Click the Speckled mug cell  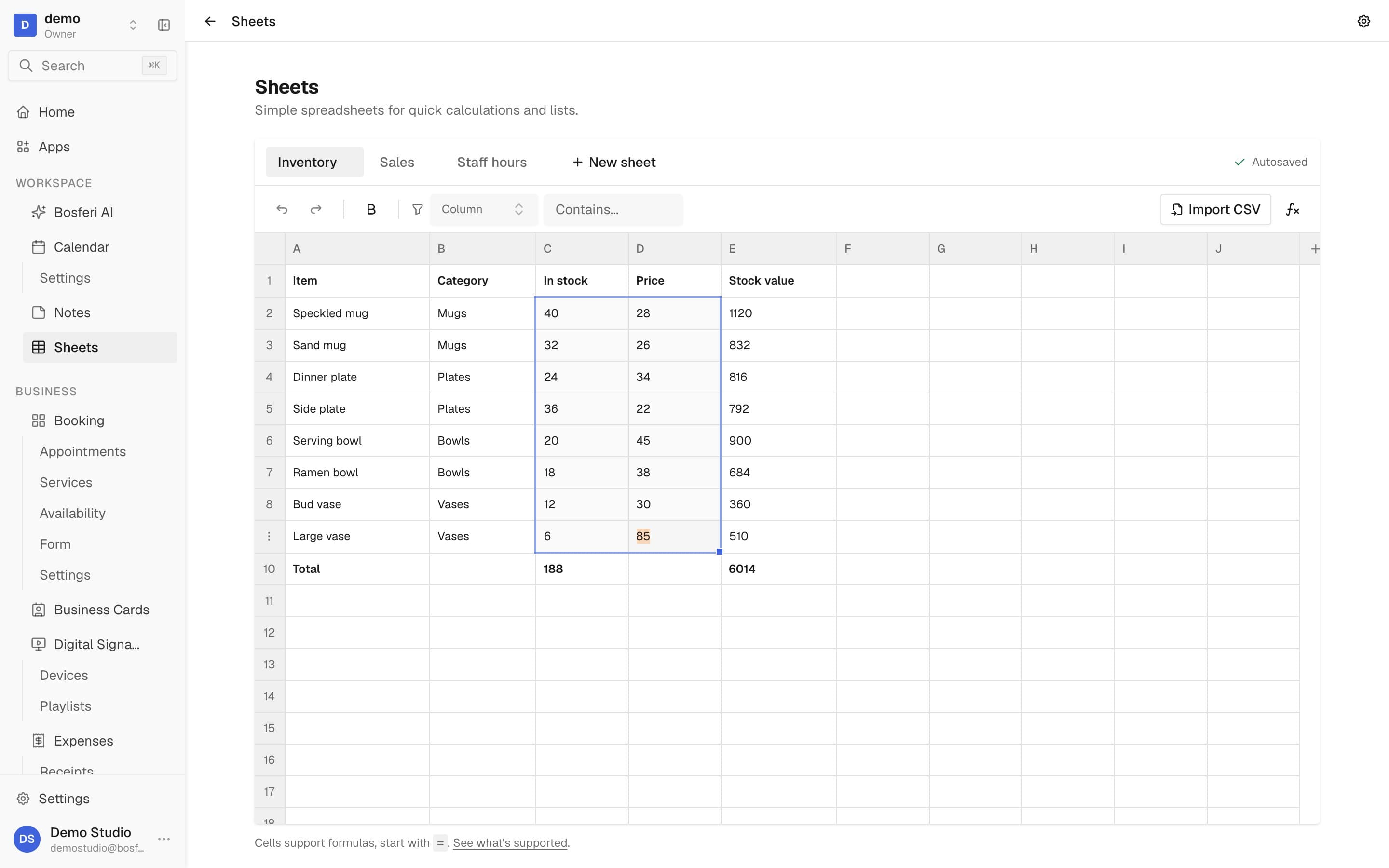357,313
